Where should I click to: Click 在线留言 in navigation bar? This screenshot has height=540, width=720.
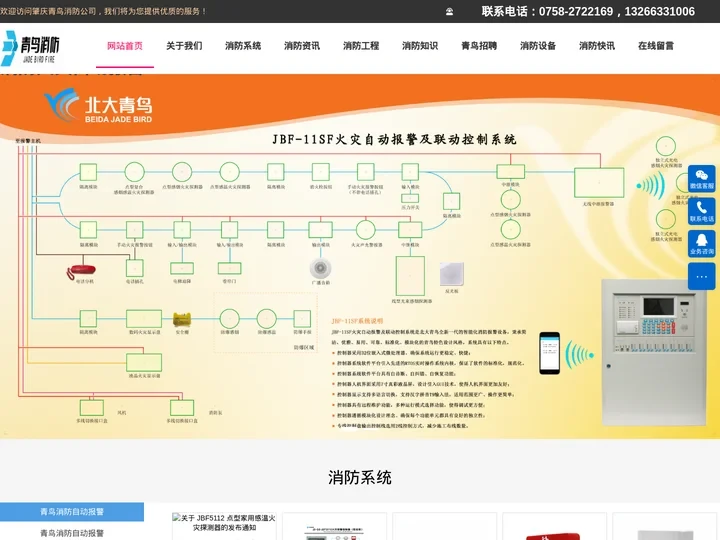[x=656, y=46]
